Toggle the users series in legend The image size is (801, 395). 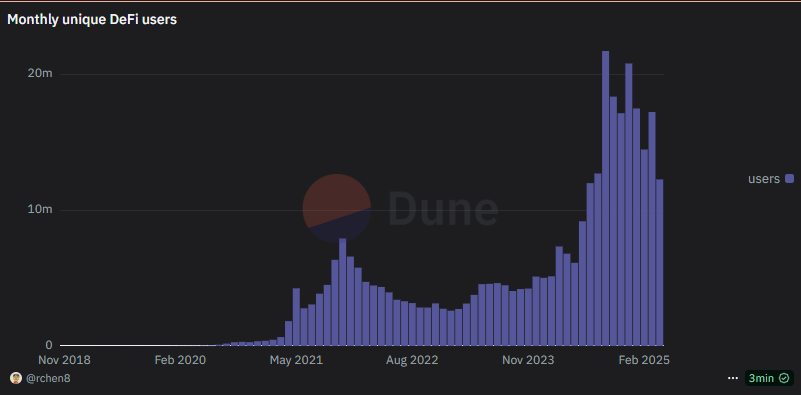(x=771, y=179)
